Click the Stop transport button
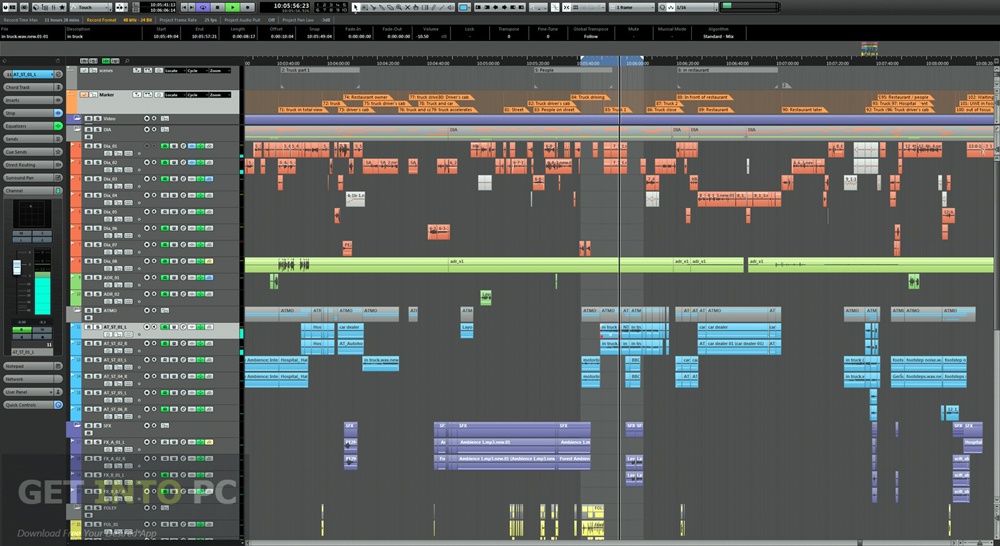Screen dimensions: 1000x546 217,7
